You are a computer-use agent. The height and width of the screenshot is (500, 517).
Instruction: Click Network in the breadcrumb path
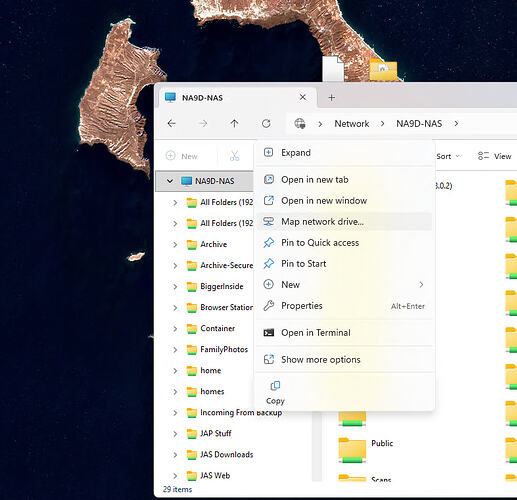coord(352,124)
